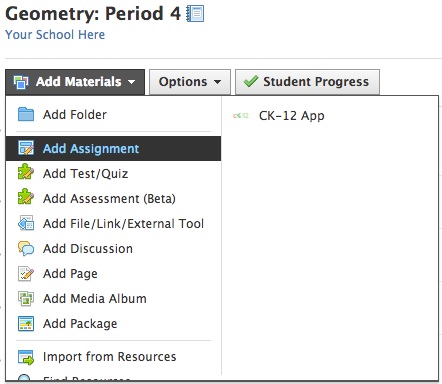Image resolution: width=442 pixels, height=384 pixels.
Task: Click the Add Package icon
Action: click(26, 323)
